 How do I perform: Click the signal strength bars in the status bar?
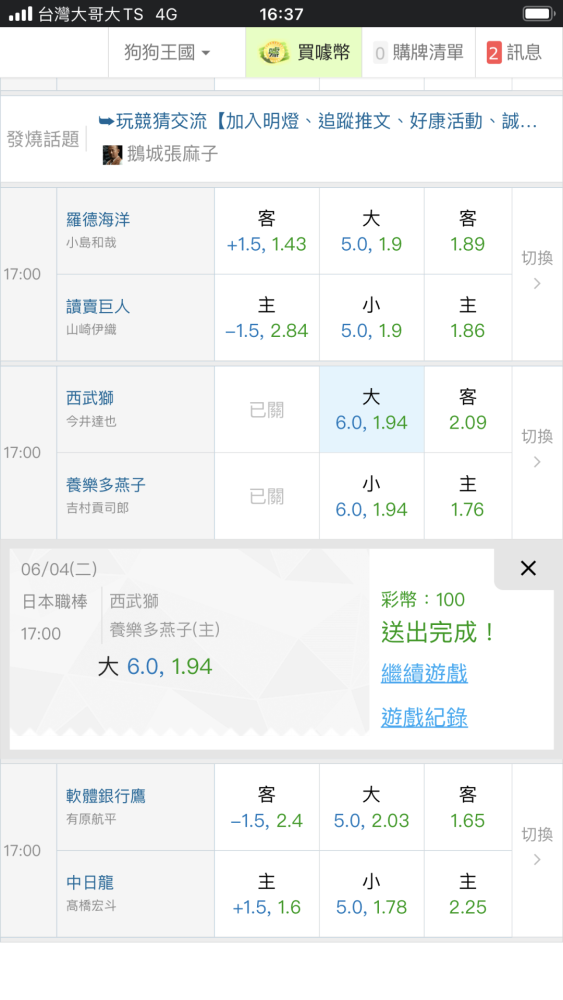pyautogui.click(x=20, y=14)
